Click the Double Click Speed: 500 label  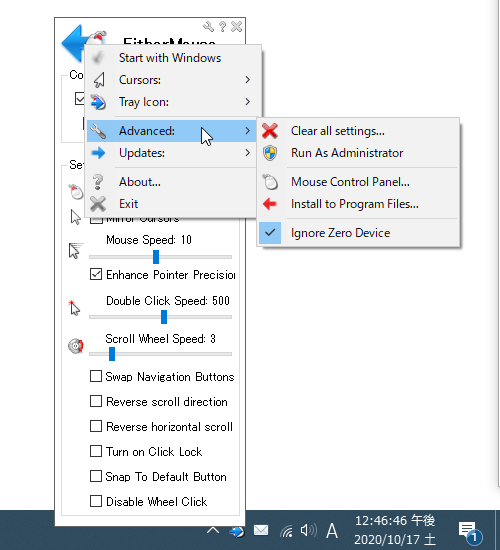168,301
